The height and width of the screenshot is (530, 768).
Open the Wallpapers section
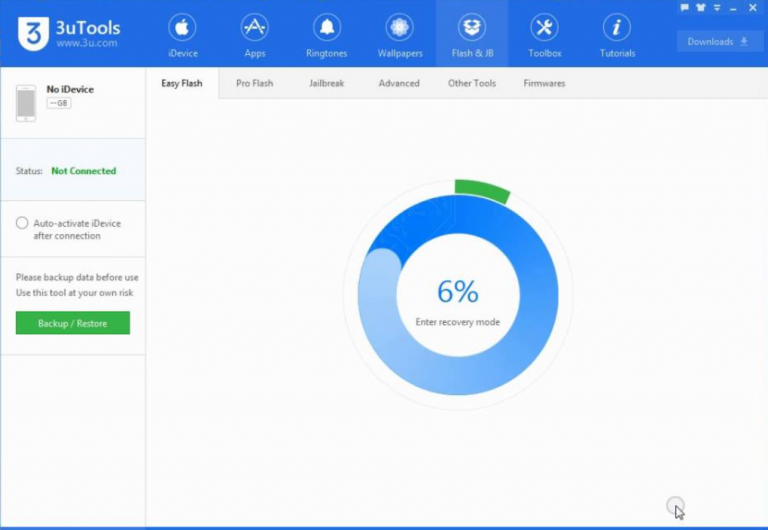point(400,36)
